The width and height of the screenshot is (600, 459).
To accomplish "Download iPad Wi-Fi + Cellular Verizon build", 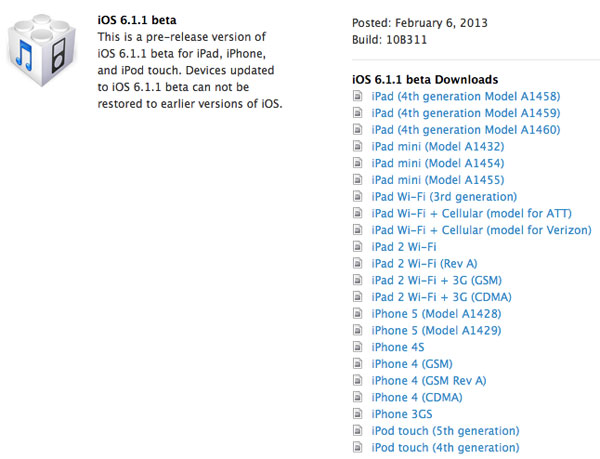I will (x=481, y=230).
